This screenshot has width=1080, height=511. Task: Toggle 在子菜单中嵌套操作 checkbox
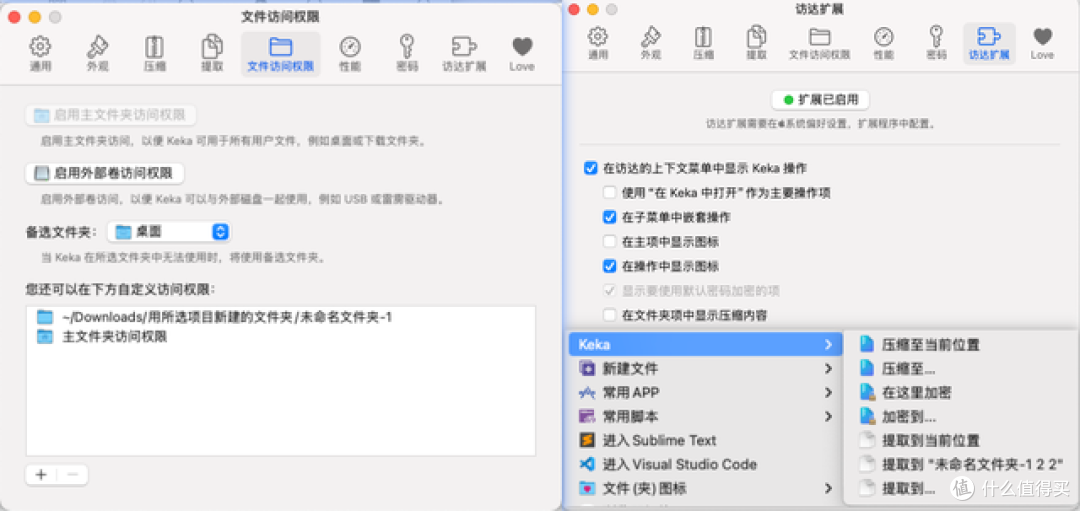(x=609, y=217)
